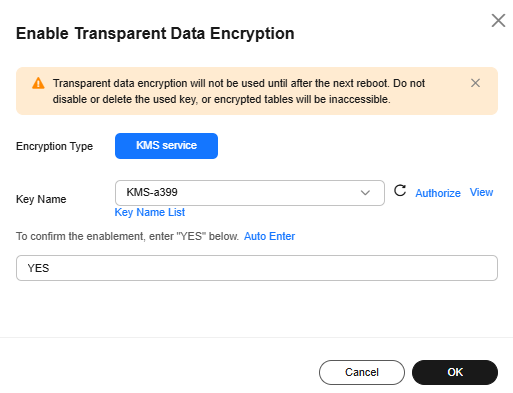Use Auto Enter to fill confirmation
Image resolution: width=513 pixels, height=393 pixels.
(269, 236)
